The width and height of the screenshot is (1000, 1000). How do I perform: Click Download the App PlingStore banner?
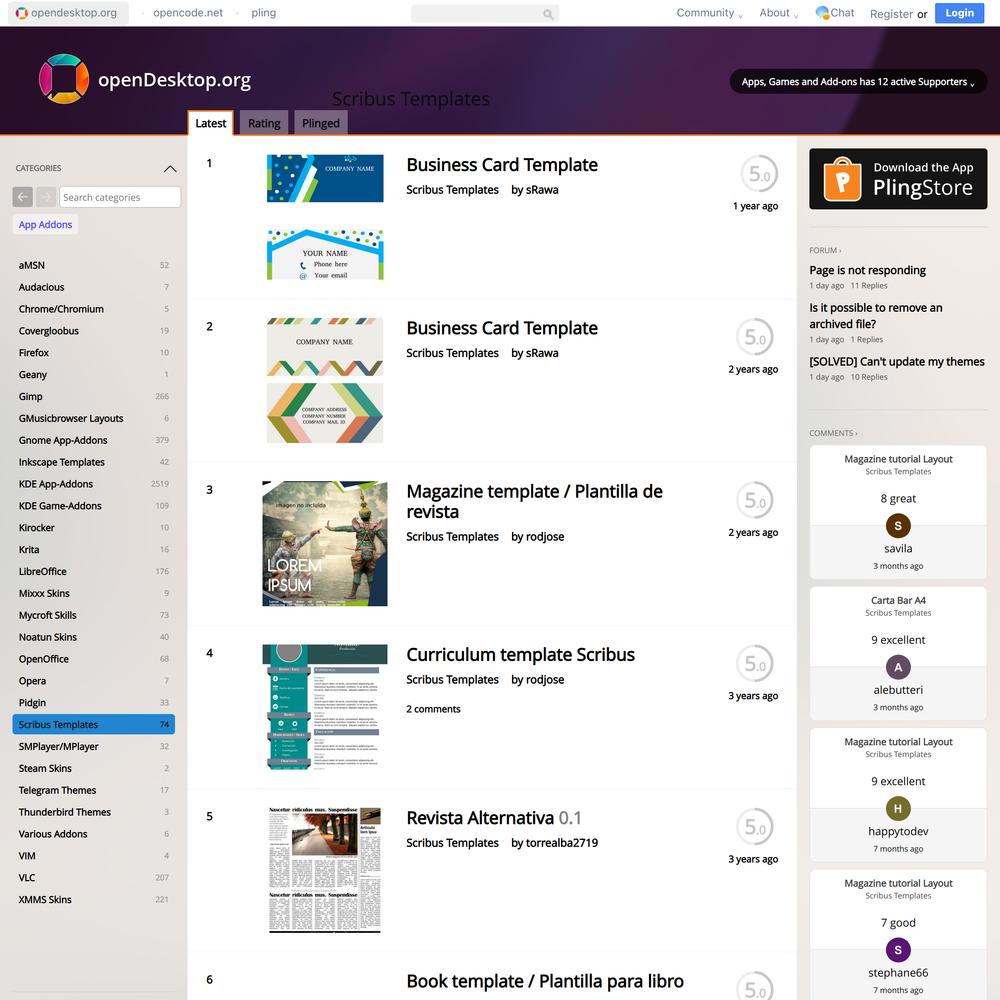[898, 179]
